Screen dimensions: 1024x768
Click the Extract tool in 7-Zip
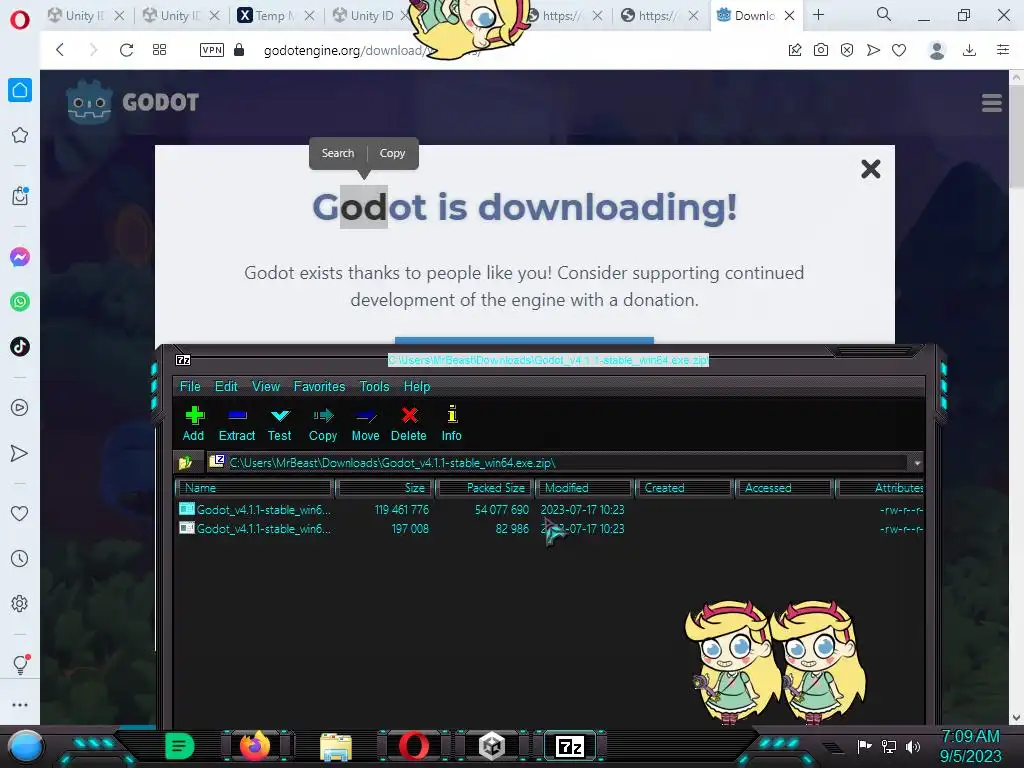point(236,424)
